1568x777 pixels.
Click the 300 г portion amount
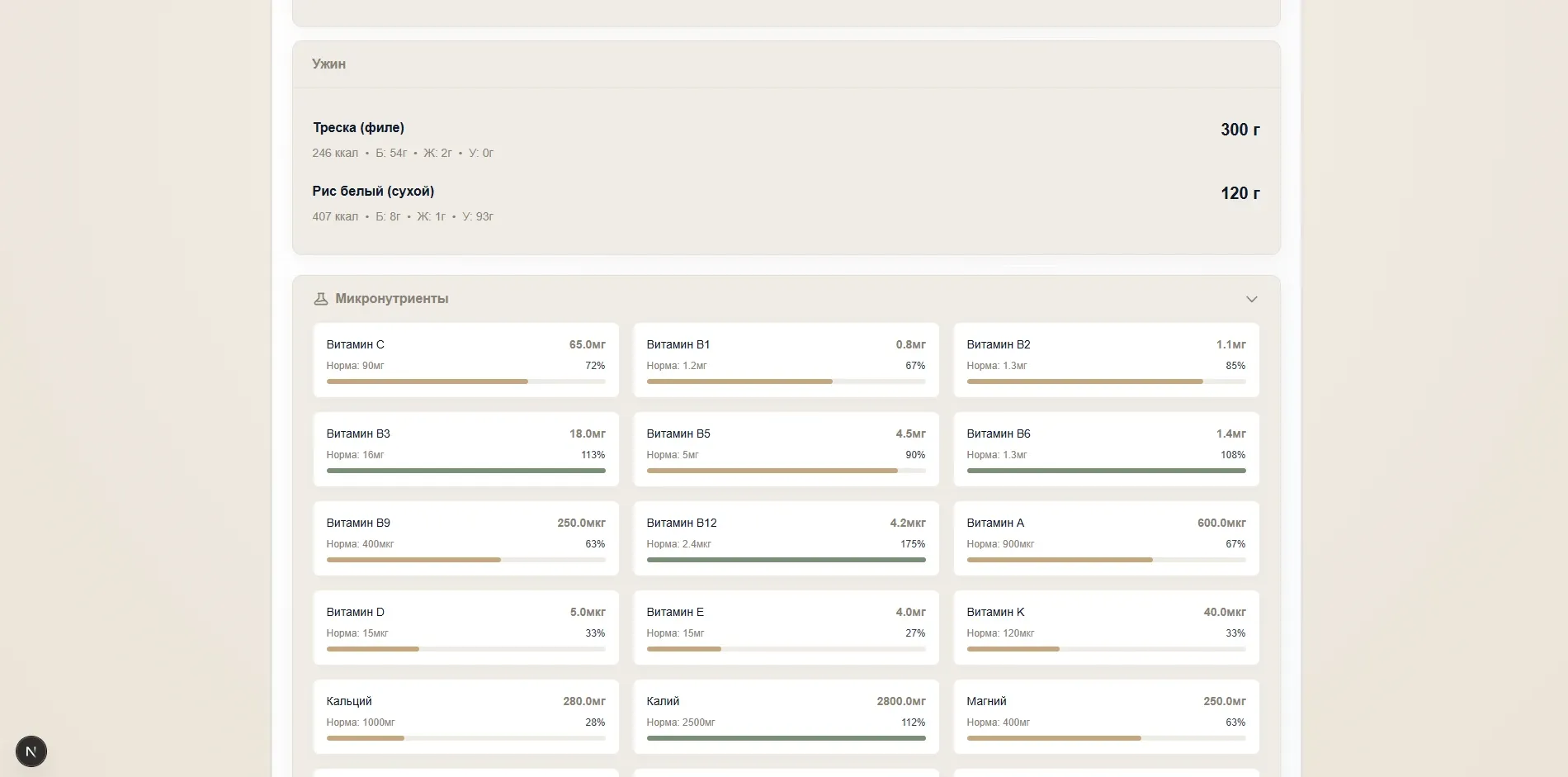(1240, 130)
